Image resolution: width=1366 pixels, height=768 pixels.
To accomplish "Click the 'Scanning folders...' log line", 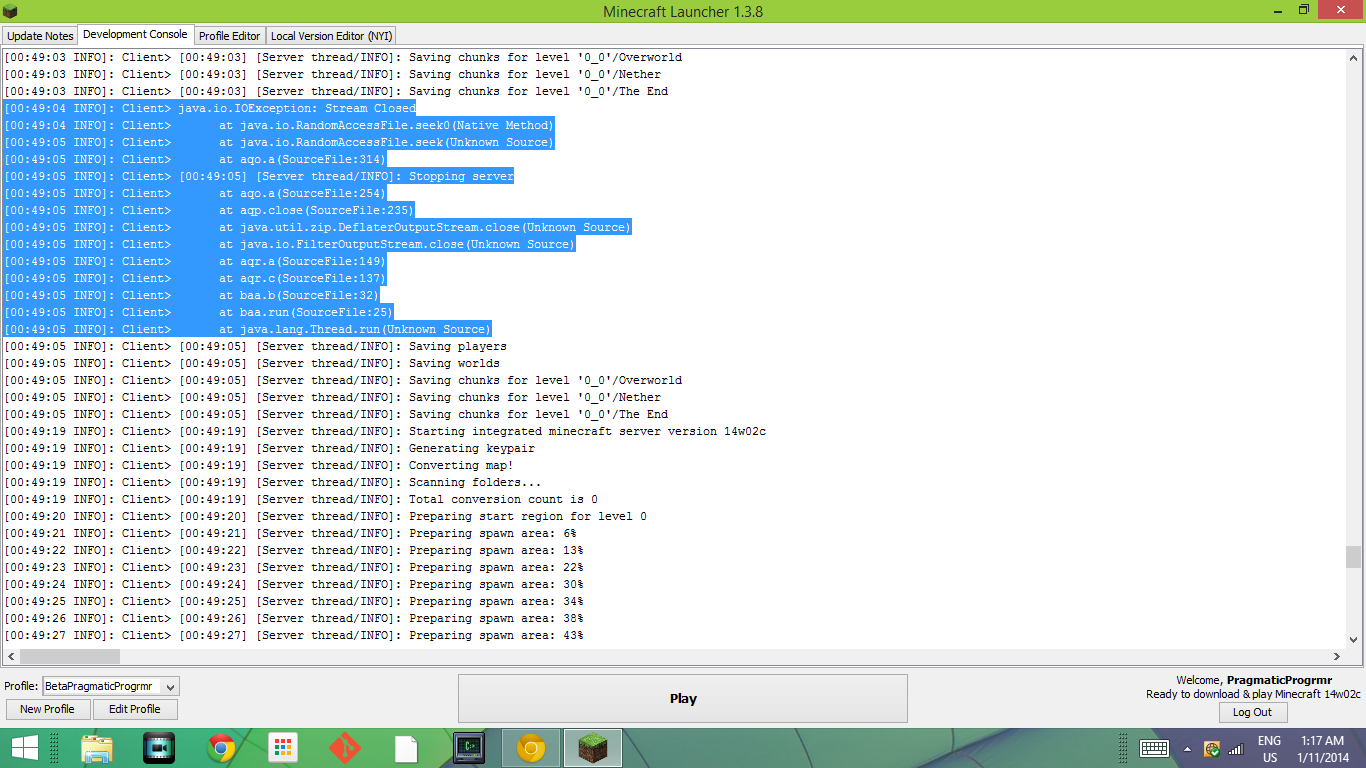I will pyautogui.click(x=273, y=482).
